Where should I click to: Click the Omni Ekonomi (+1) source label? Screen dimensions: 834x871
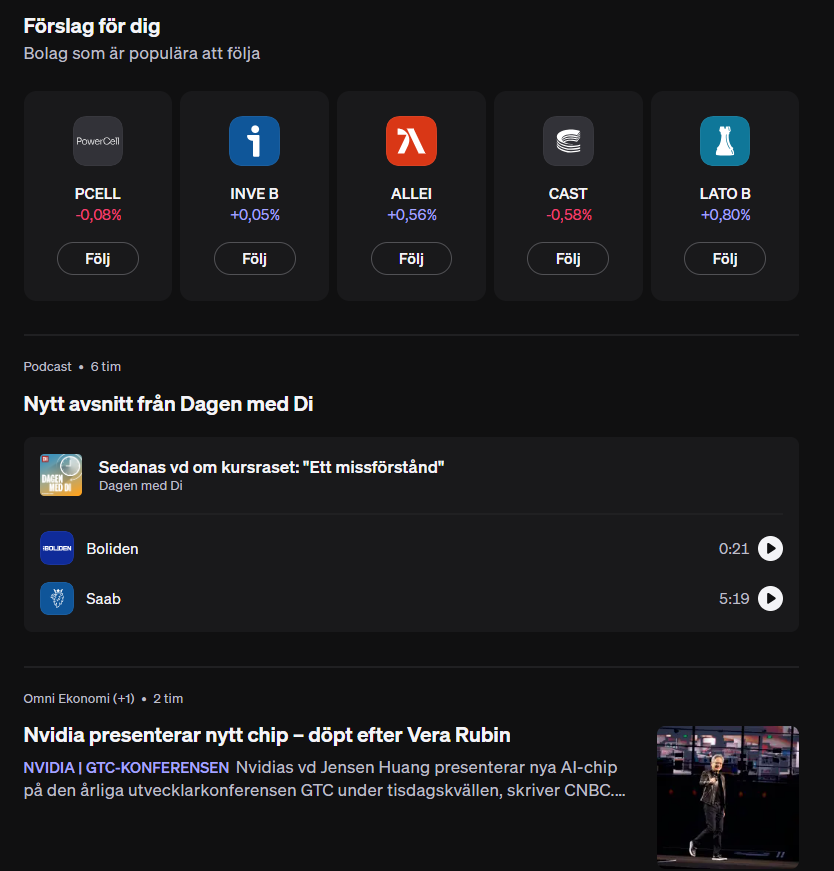tap(79, 698)
